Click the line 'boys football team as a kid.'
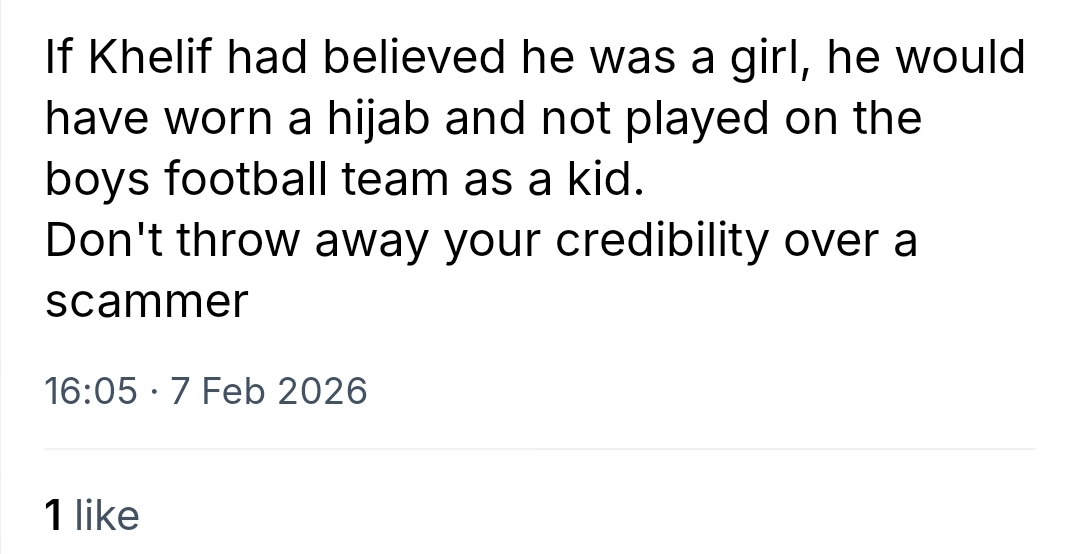Screen dimensions: 1080x554 click(x=340, y=181)
